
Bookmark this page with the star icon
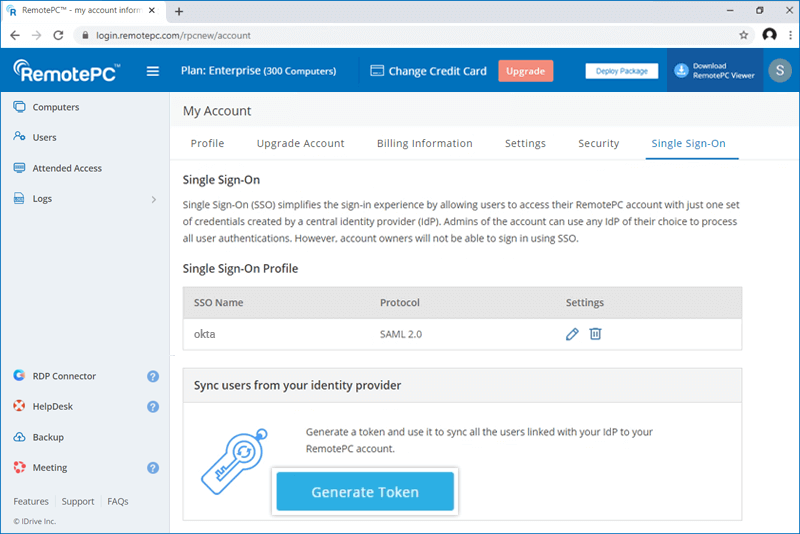(743, 35)
